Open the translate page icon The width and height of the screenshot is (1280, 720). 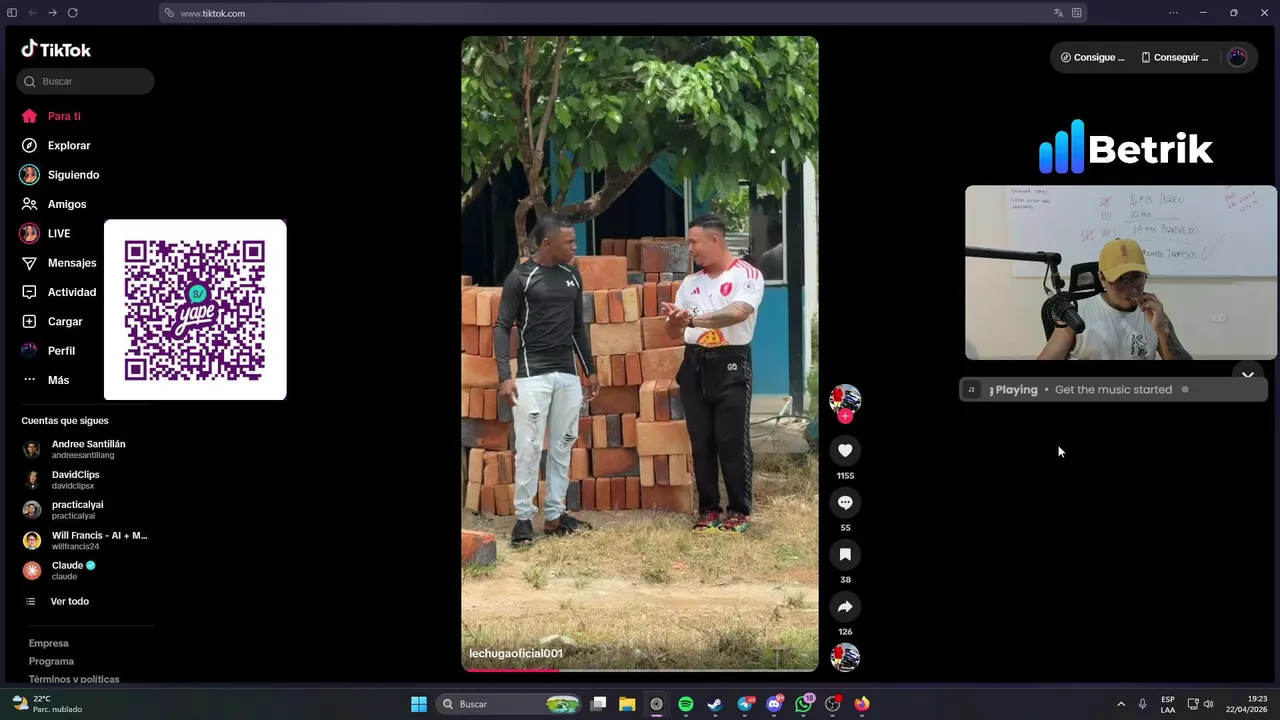(x=1058, y=13)
